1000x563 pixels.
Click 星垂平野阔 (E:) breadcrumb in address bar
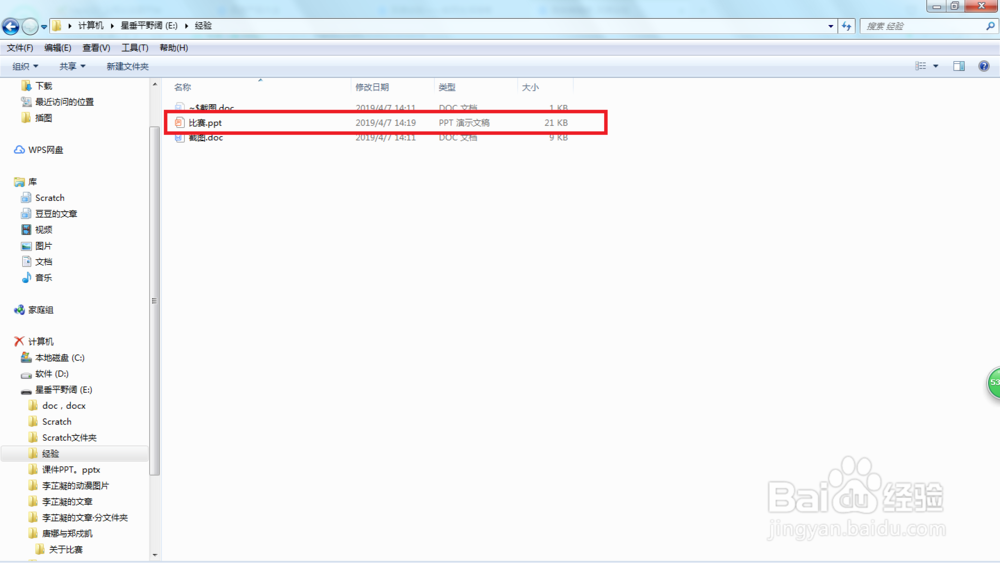point(149,26)
